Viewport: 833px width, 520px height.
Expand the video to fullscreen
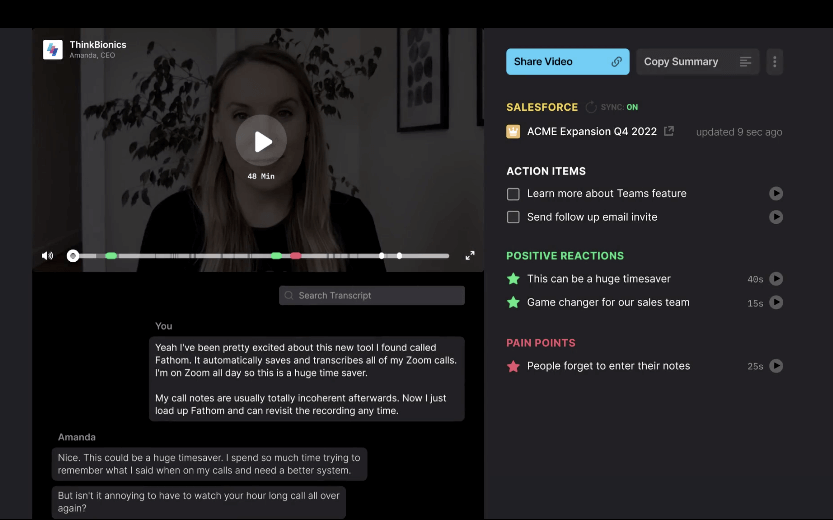coord(470,255)
